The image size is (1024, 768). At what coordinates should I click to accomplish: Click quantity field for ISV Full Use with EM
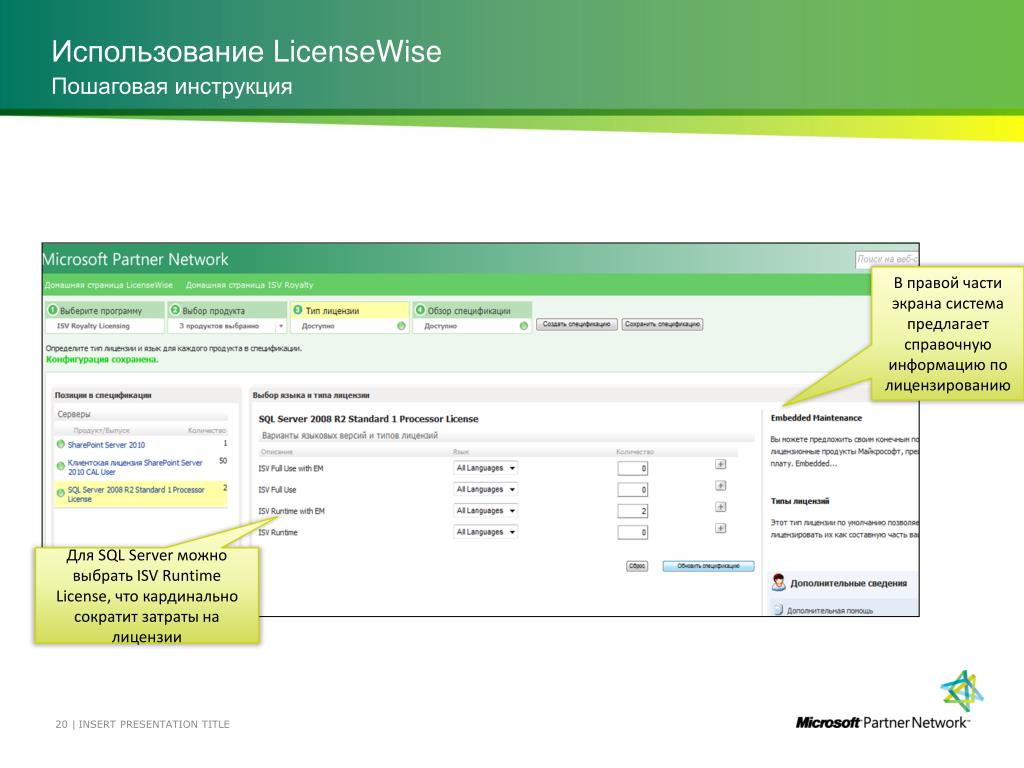tap(633, 468)
